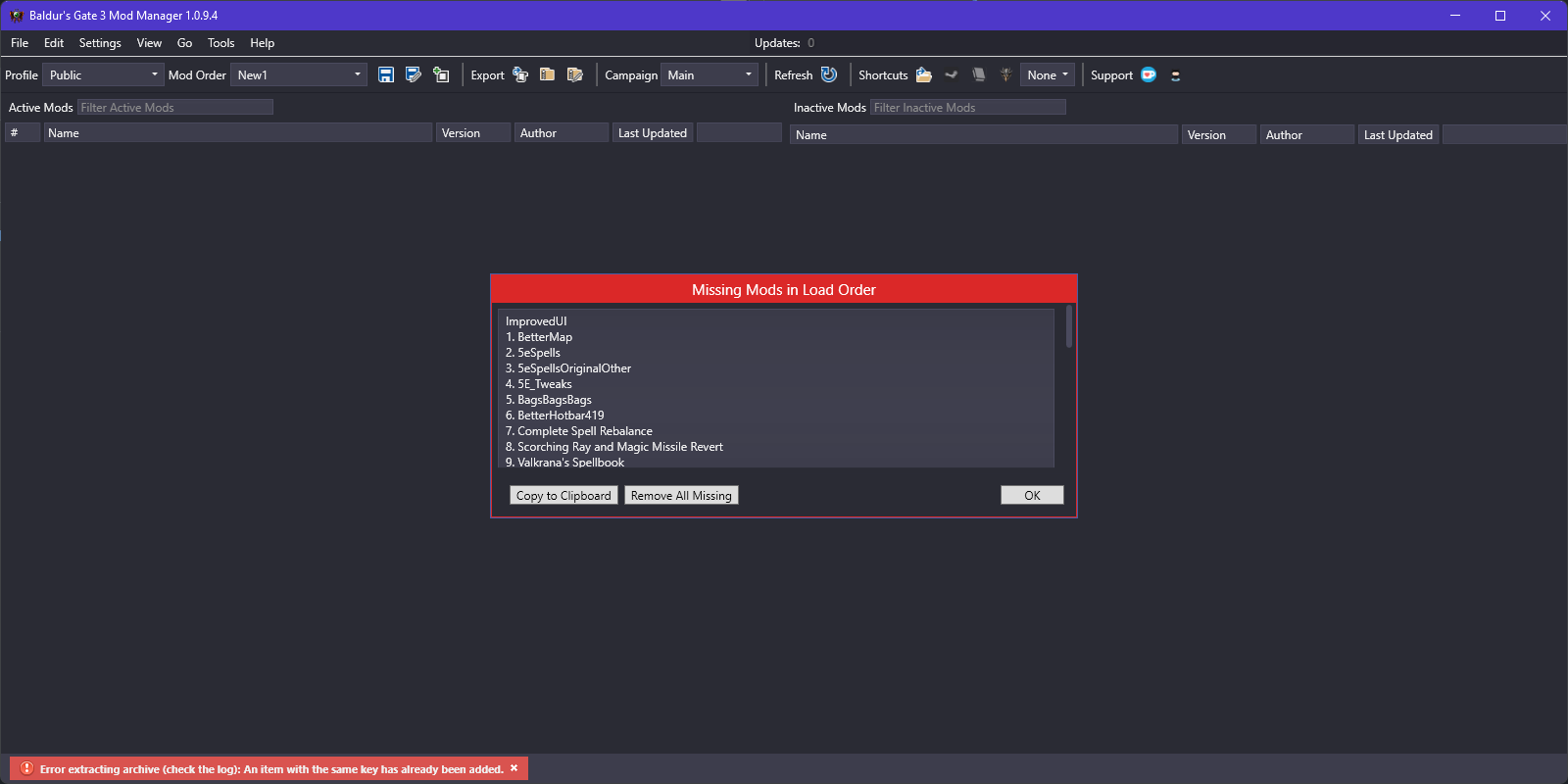Sort inactive mods by Name column
The image size is (1568, 784).
point(984,134)
